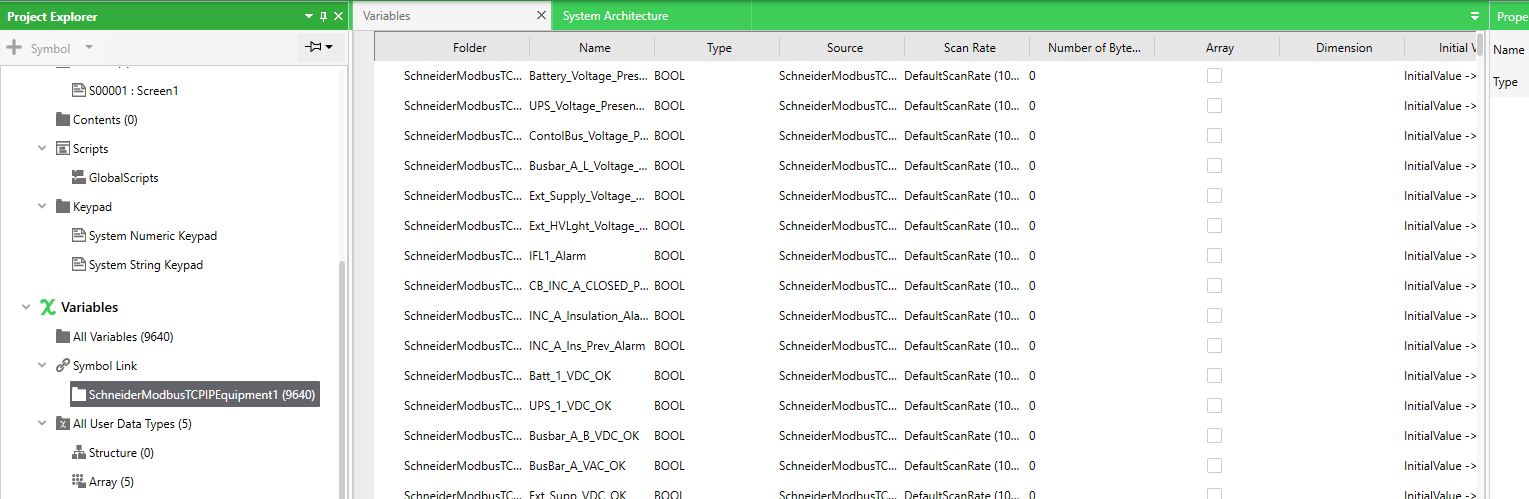The width and height of the screenshot is (1529, 499).
Task: Check Array box for INC_A_Ins_Prev_Alarm row
Action: coord(1214,345)
